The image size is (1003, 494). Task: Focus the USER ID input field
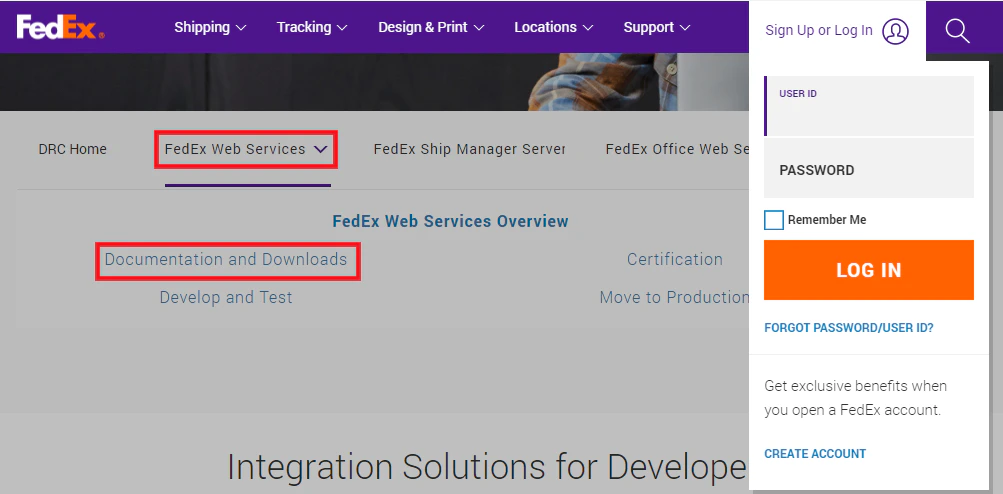(869, 106)
